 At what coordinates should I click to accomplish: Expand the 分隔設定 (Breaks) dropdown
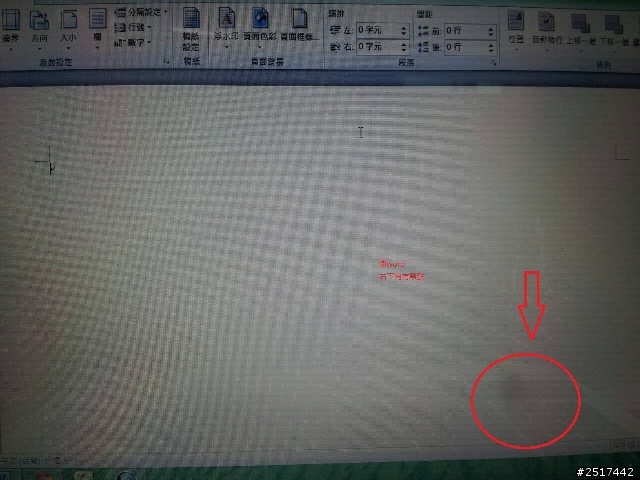tap(141, 12)
